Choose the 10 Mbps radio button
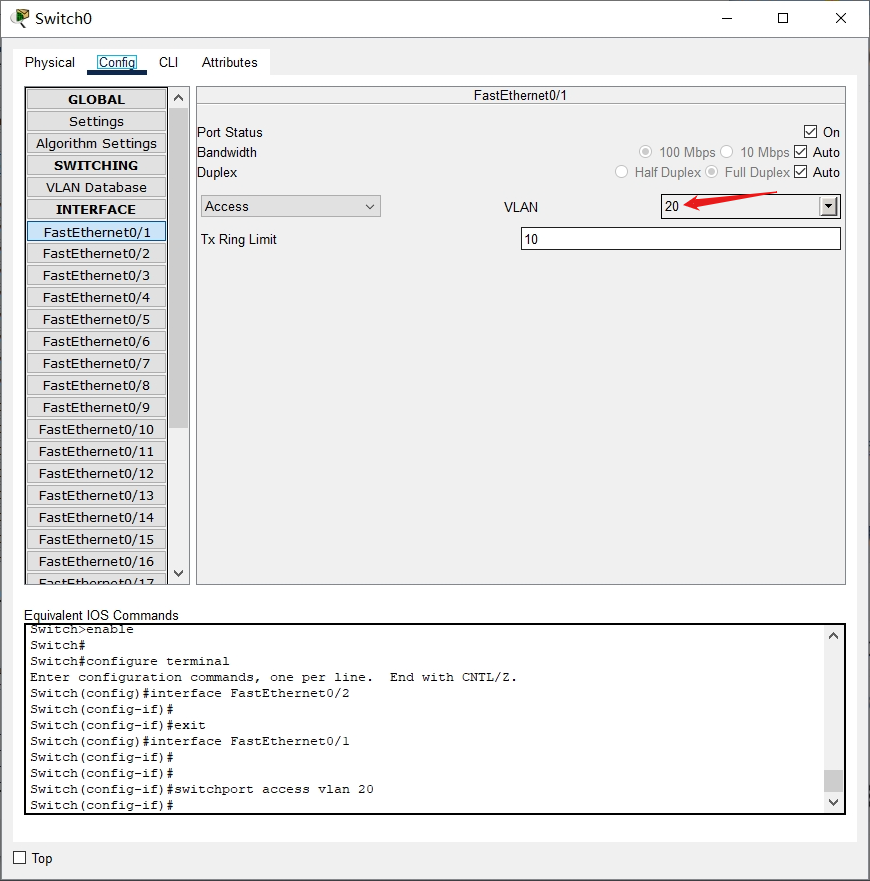Screen dimensions: 870x881 [x=727, y=152]
